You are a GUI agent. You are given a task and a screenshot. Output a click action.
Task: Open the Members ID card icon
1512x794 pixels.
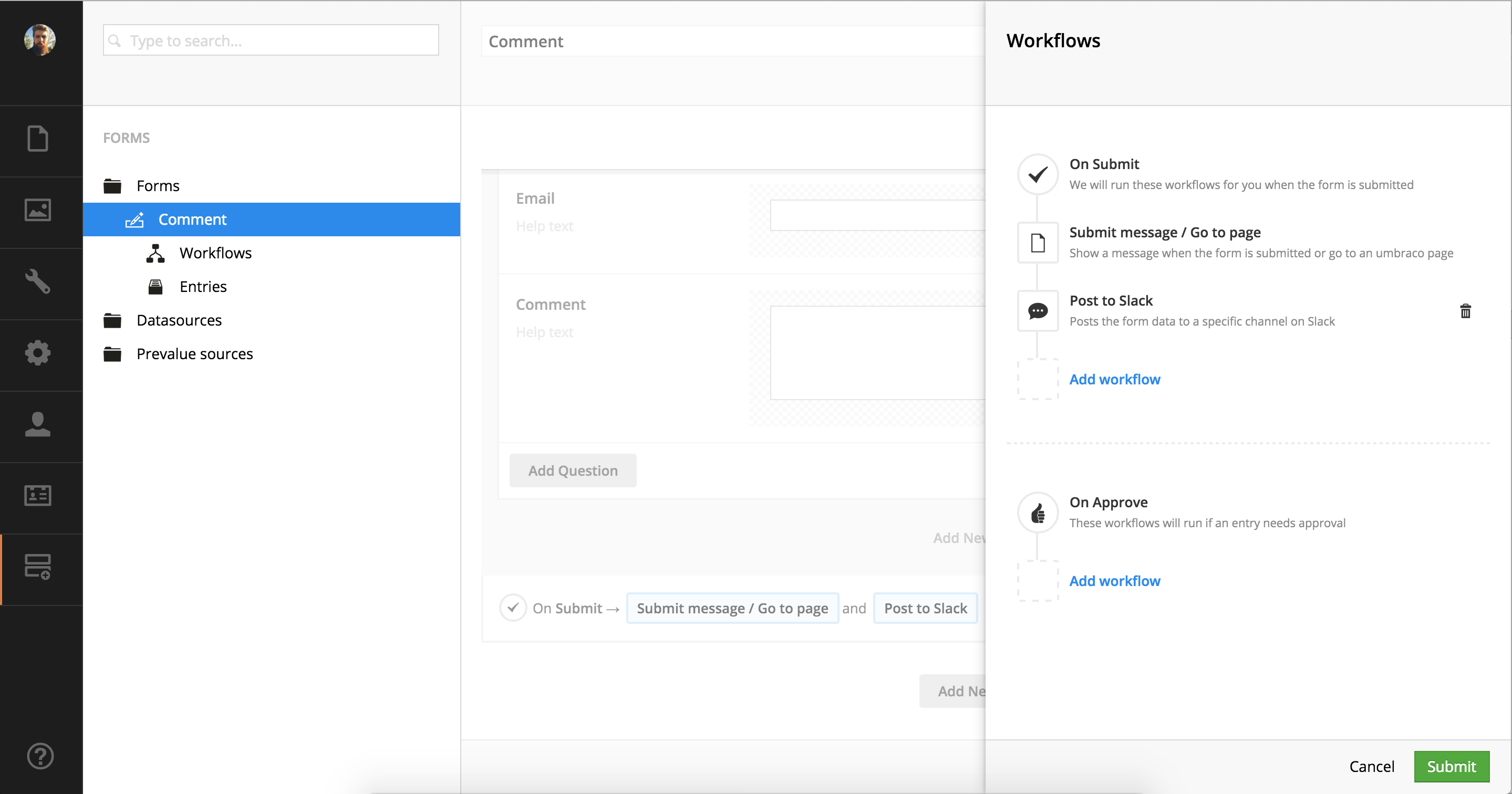click(38, 496)
